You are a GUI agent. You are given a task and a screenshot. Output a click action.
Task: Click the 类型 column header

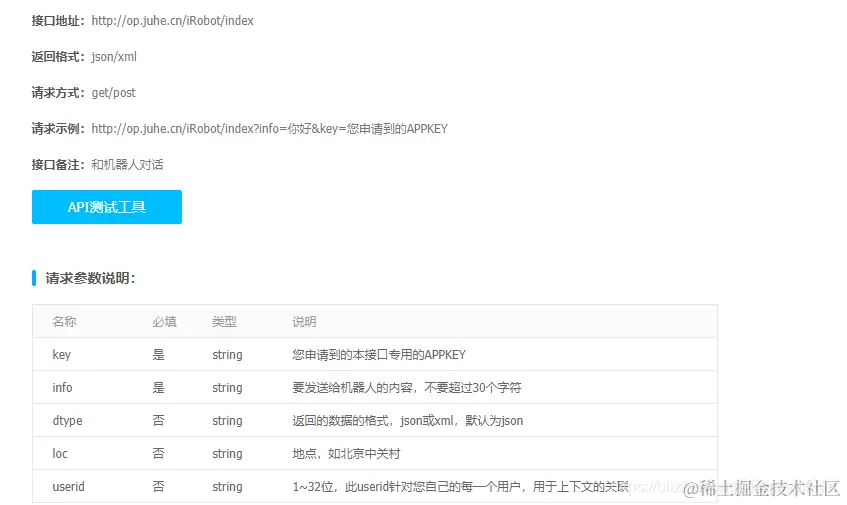pos(224,321)
